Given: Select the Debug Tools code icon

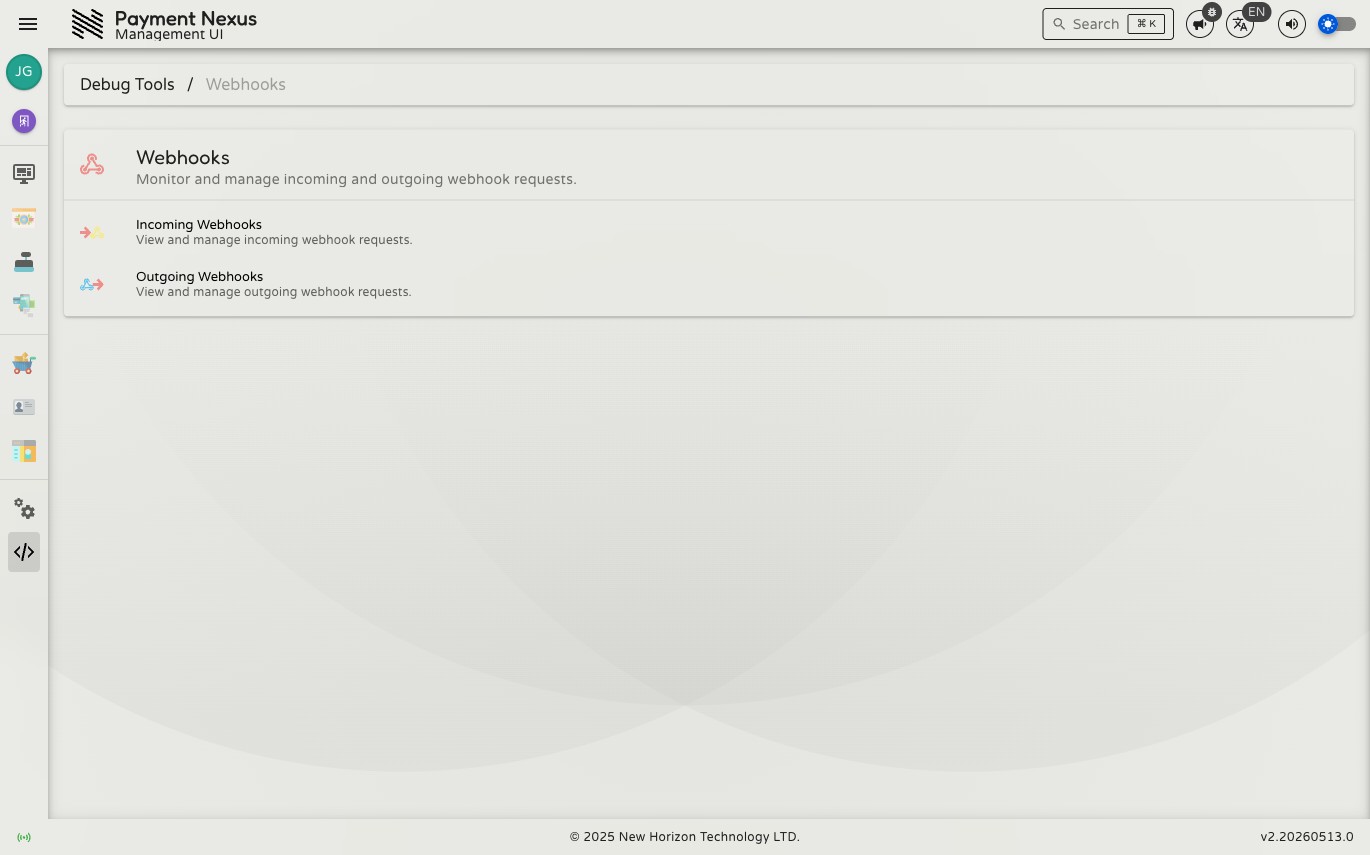Looking at the screenshot, I should click(x=24, y=552).
